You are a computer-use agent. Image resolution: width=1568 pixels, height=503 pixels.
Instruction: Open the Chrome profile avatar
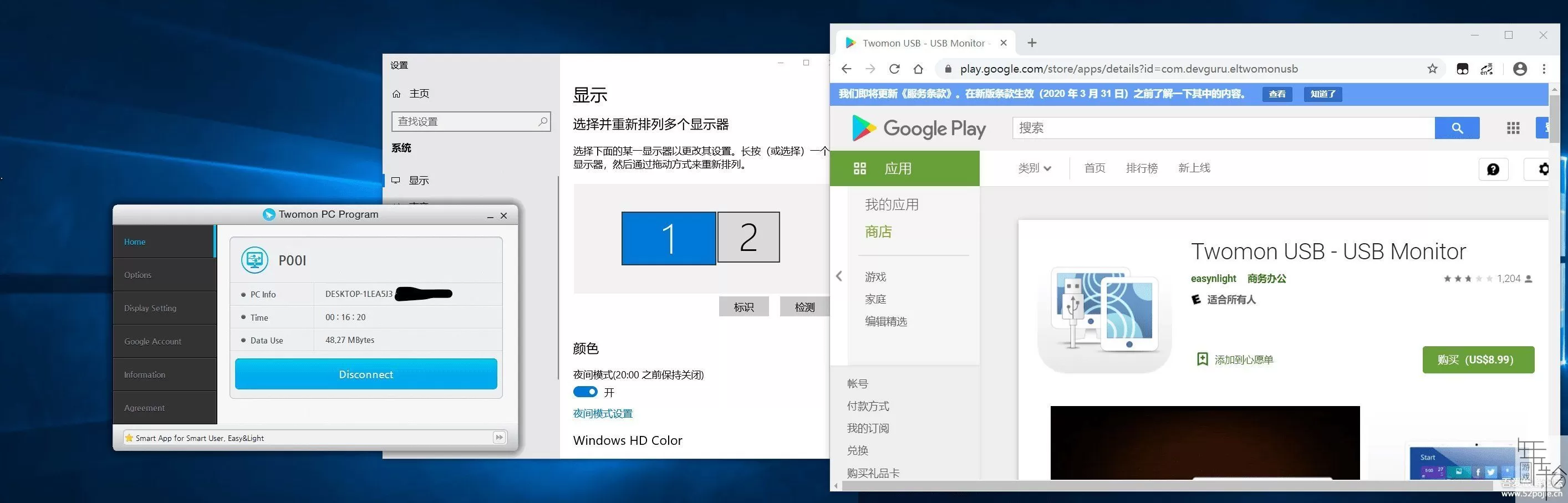pyautogui.click(x=1520, y=69)
